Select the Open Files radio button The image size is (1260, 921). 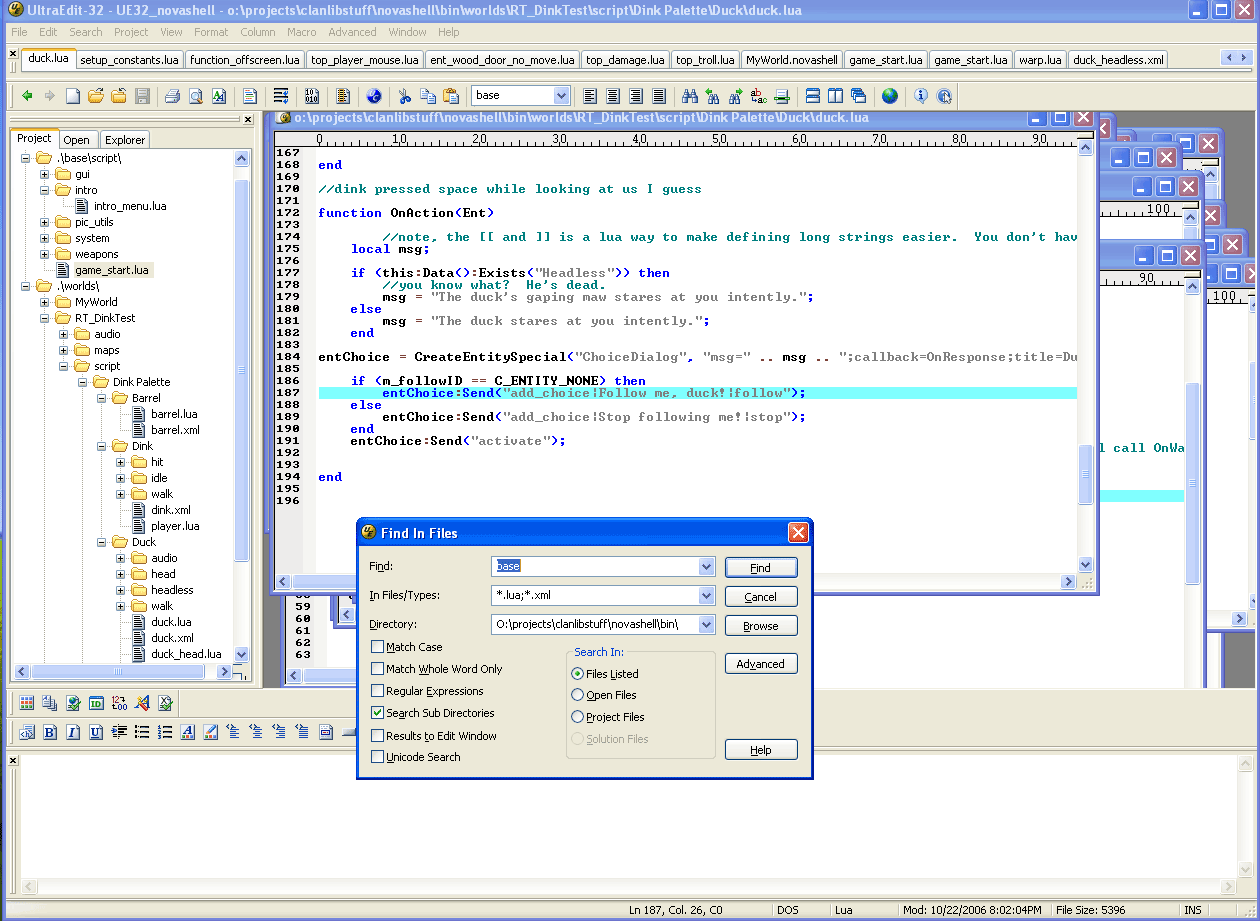577,695
